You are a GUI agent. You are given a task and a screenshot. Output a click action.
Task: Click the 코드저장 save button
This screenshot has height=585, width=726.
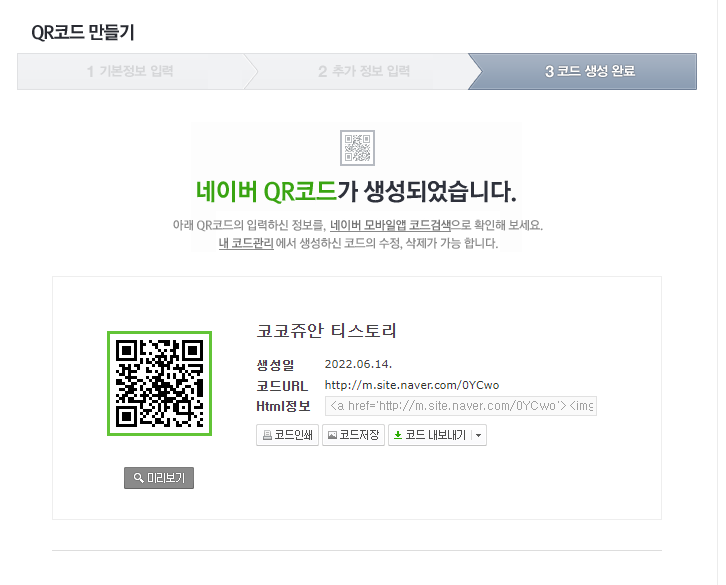353,435
